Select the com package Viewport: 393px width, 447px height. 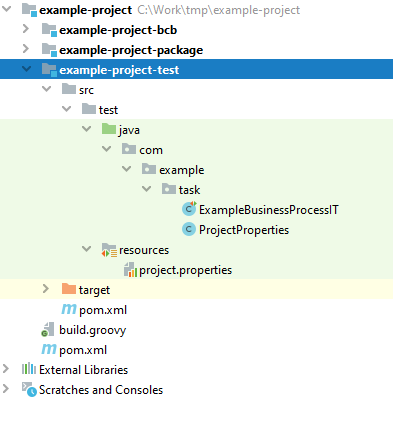[151, 150]
